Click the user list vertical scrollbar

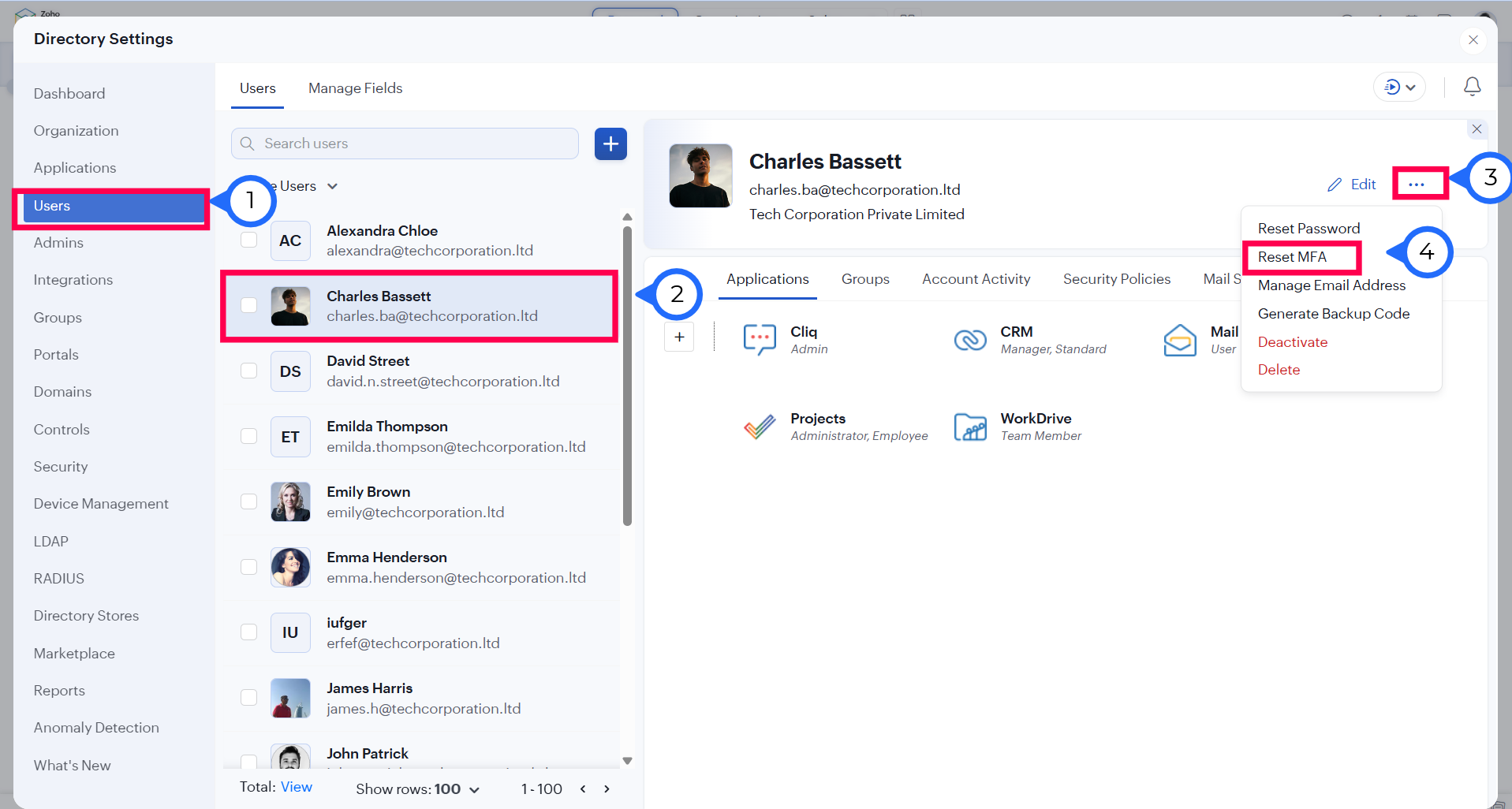(627, 376)
